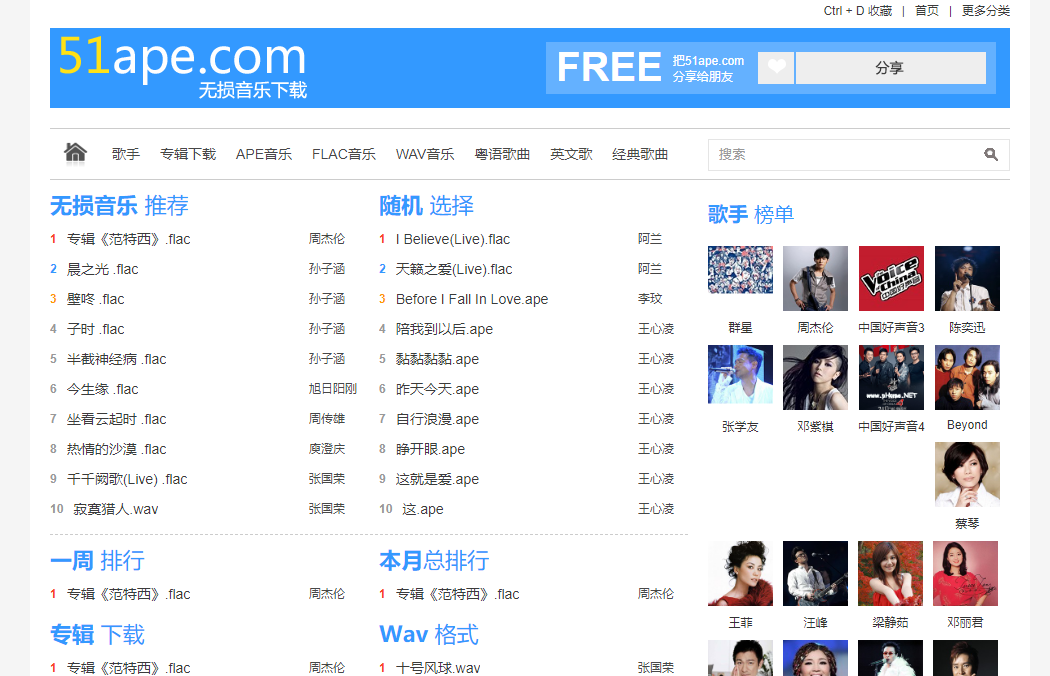Open the 蔡琴 artist photo
The width and height of the screenshot is (1050, 676).
pyautogui.click(x=967, y=474)
